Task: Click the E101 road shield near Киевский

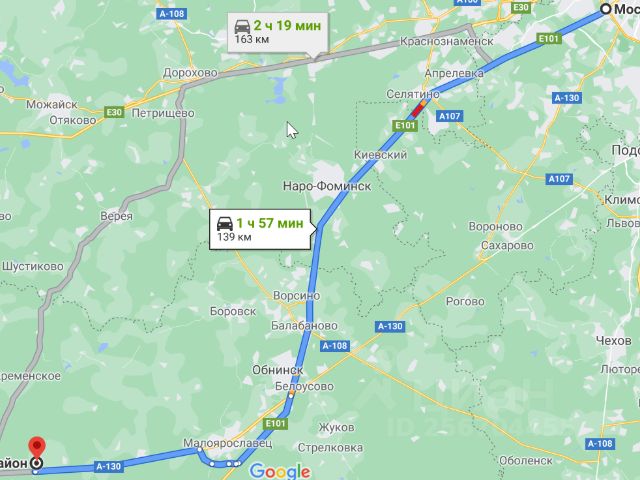Action: (x=405, y=125)
